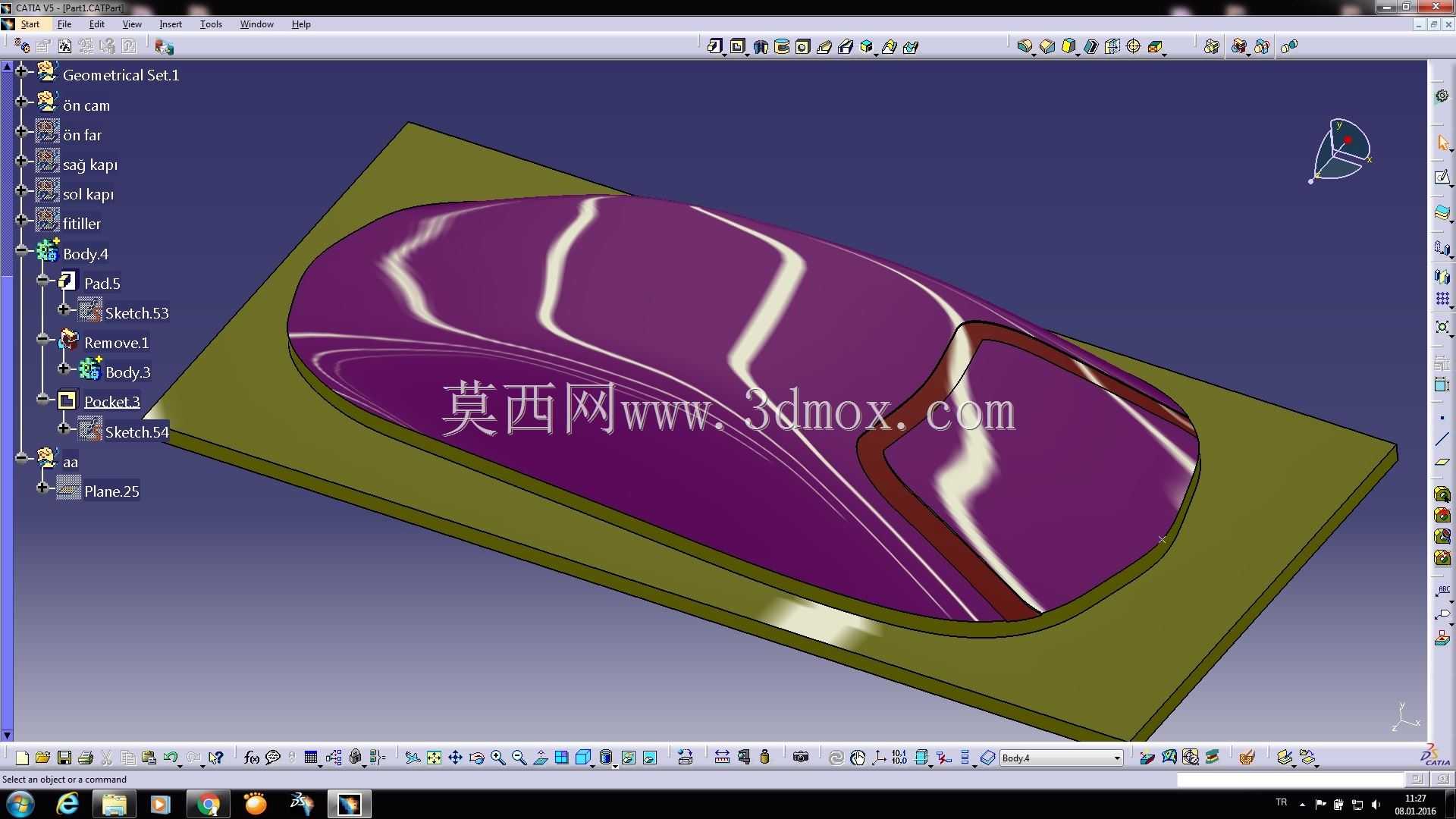This screenshot has width=1456, height=819.
Task: Click the What's This help icon
Action: [216, 758]
